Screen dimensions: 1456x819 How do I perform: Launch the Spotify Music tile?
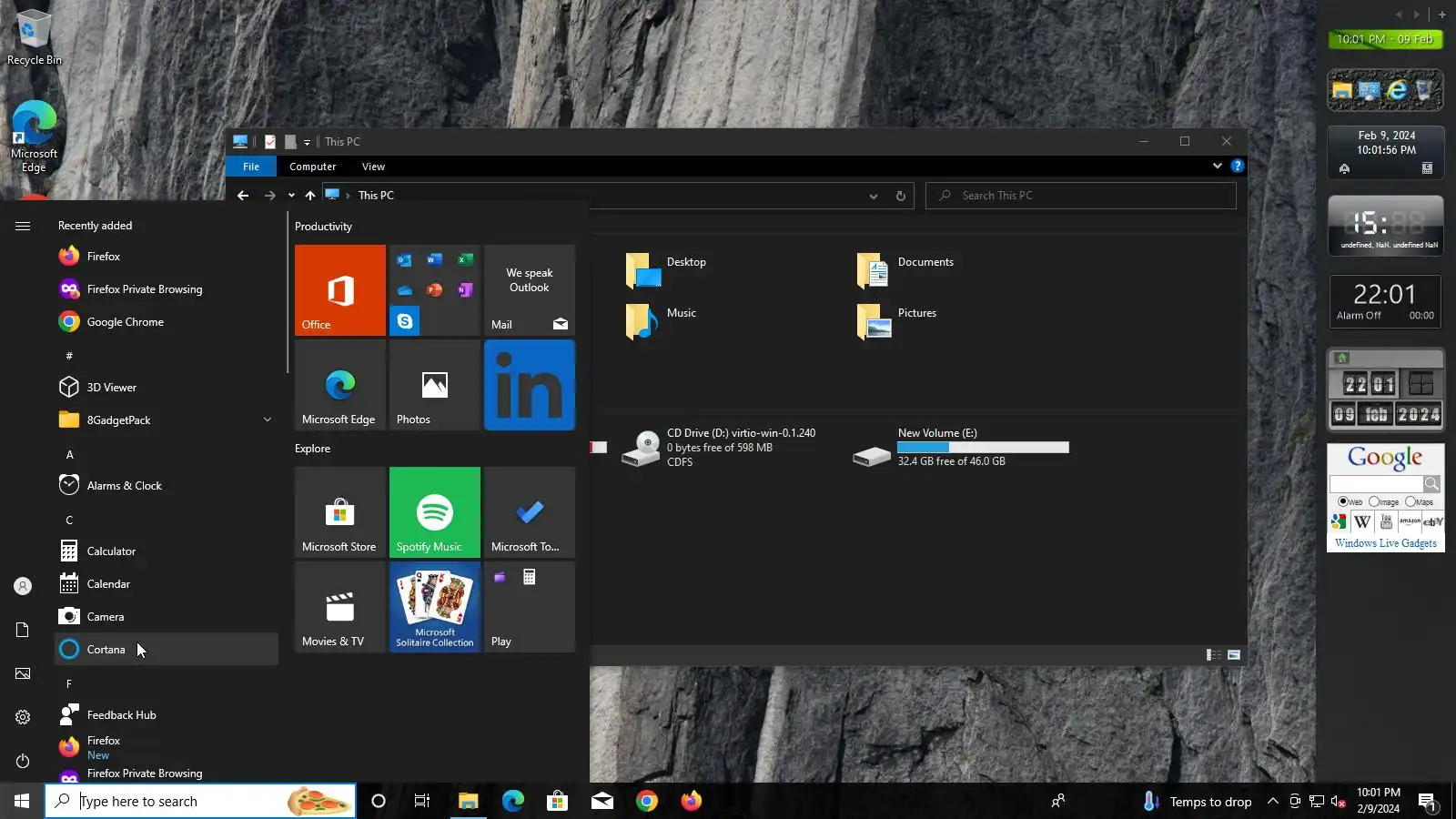tap(435, 512)
